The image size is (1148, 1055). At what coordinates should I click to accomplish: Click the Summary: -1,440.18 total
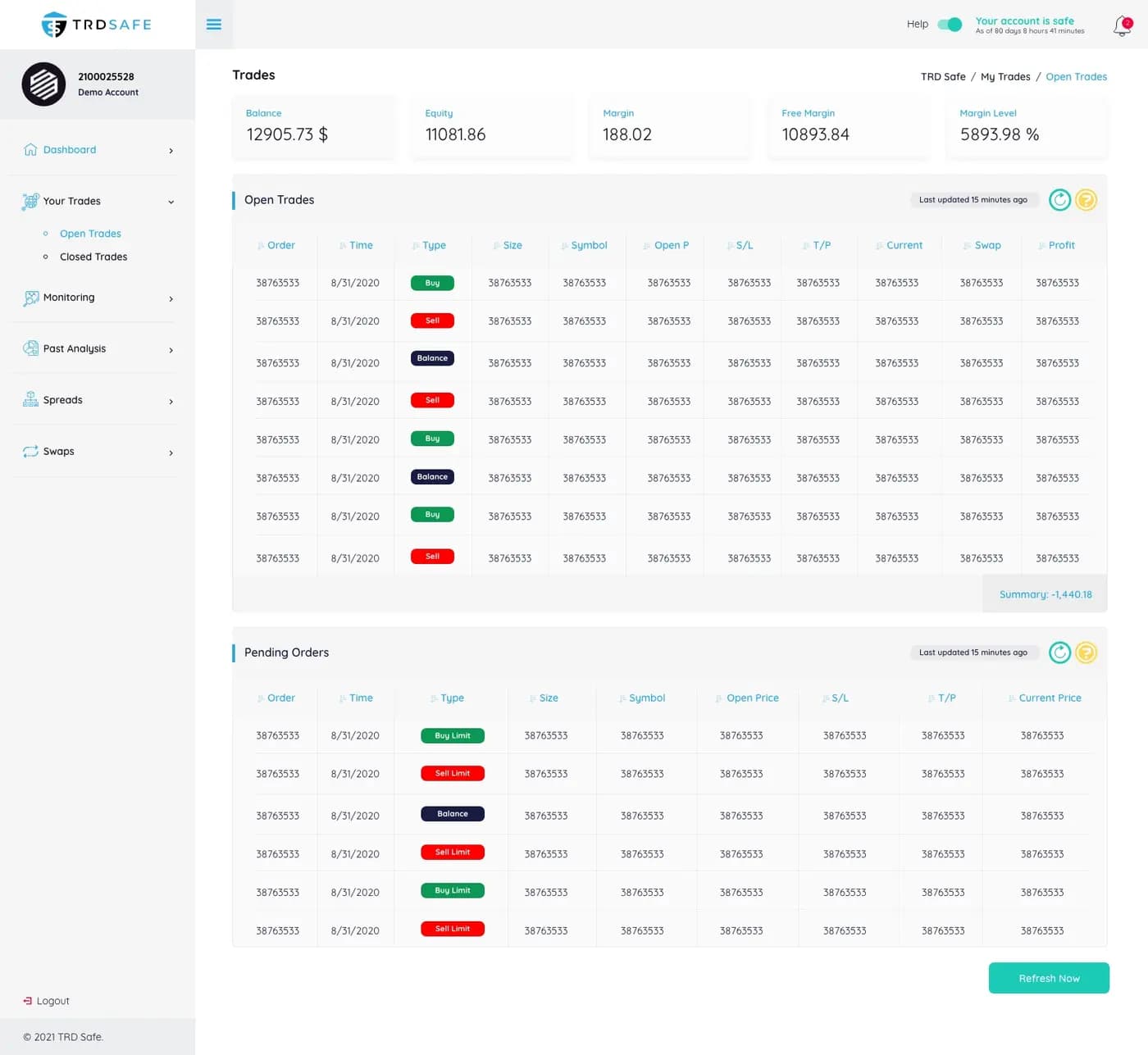[x=1045, y=594]
